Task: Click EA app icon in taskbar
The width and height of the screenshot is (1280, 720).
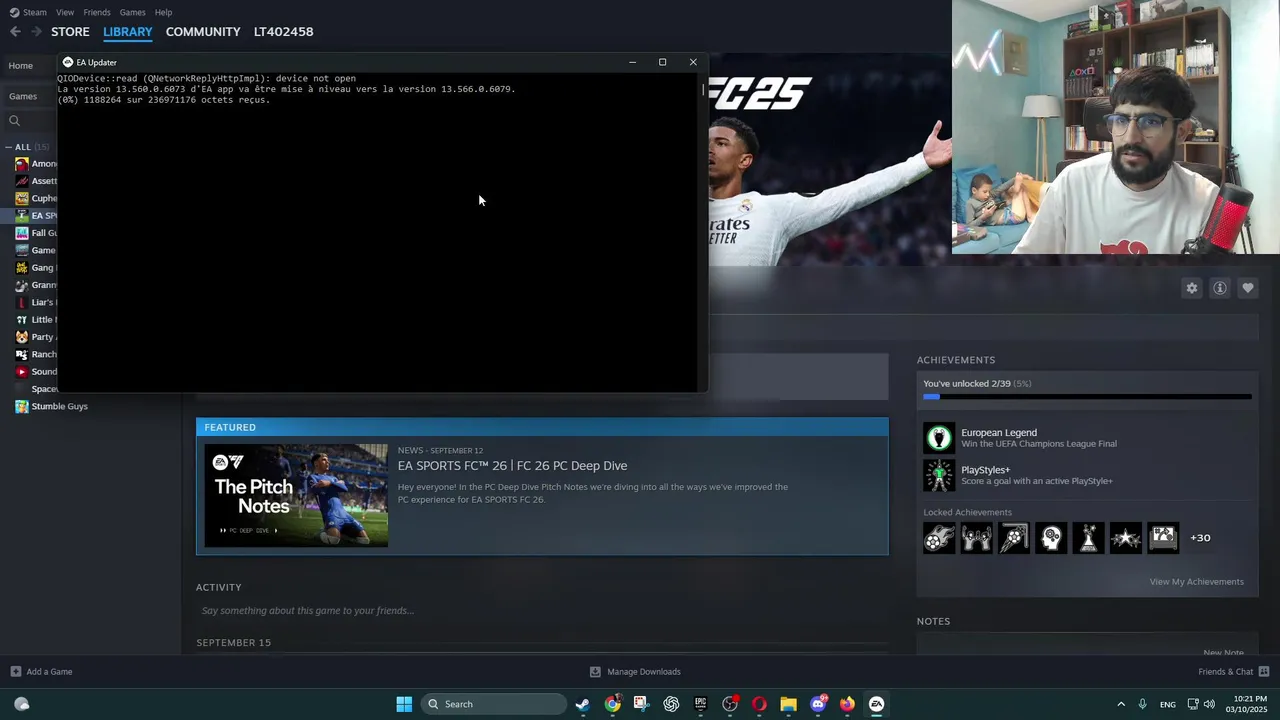Action: pyautogui.click(x=876, y=704)
